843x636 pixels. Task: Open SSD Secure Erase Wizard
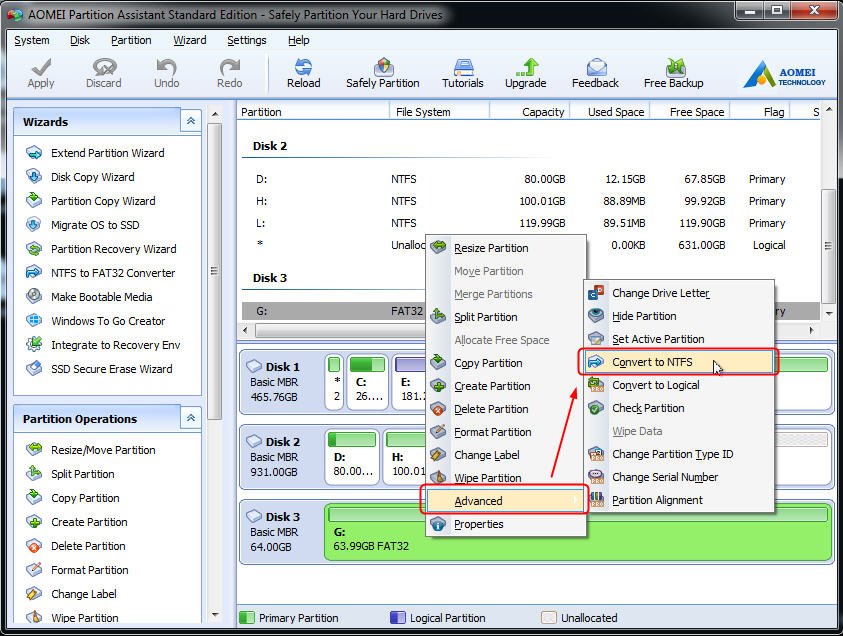(111, 369)
